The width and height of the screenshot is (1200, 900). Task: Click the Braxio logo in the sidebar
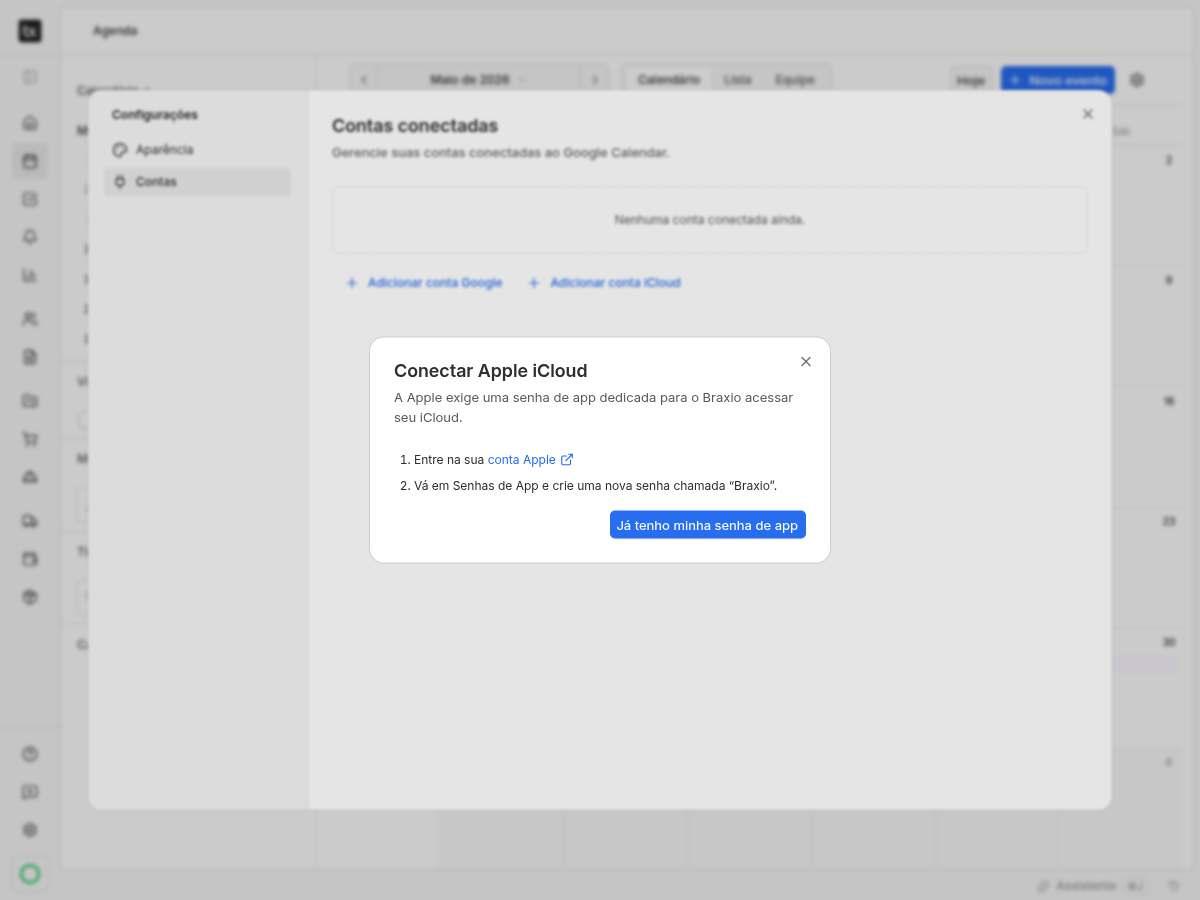tap(30, 31)
